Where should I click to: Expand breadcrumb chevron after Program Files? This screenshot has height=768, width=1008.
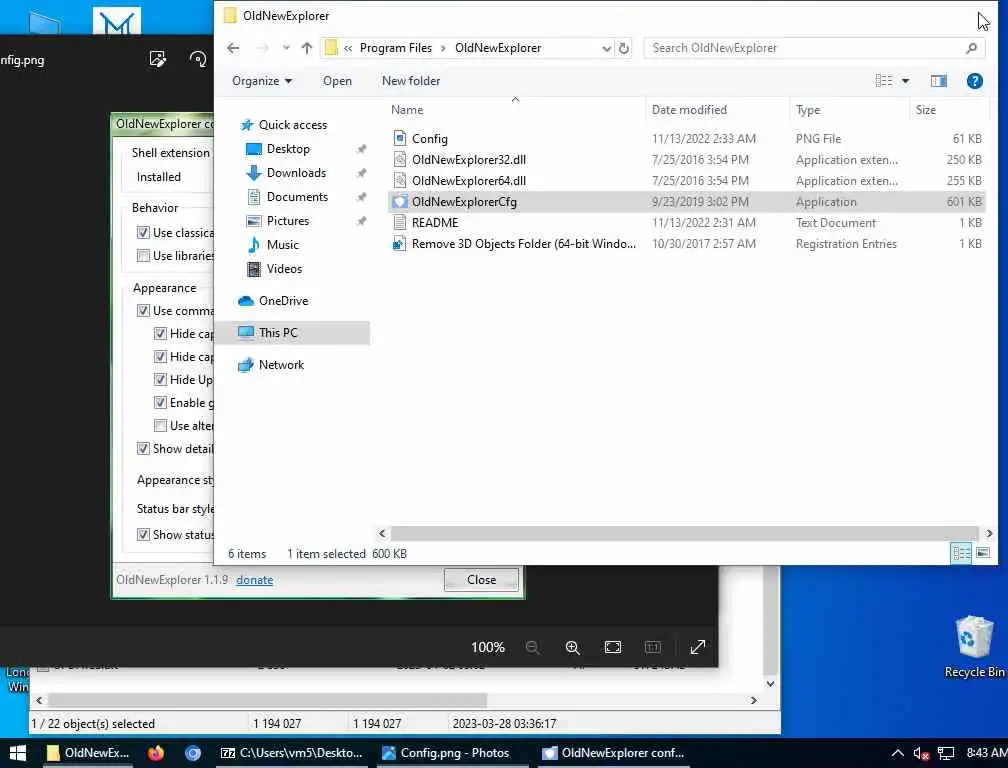click(444, 48)
